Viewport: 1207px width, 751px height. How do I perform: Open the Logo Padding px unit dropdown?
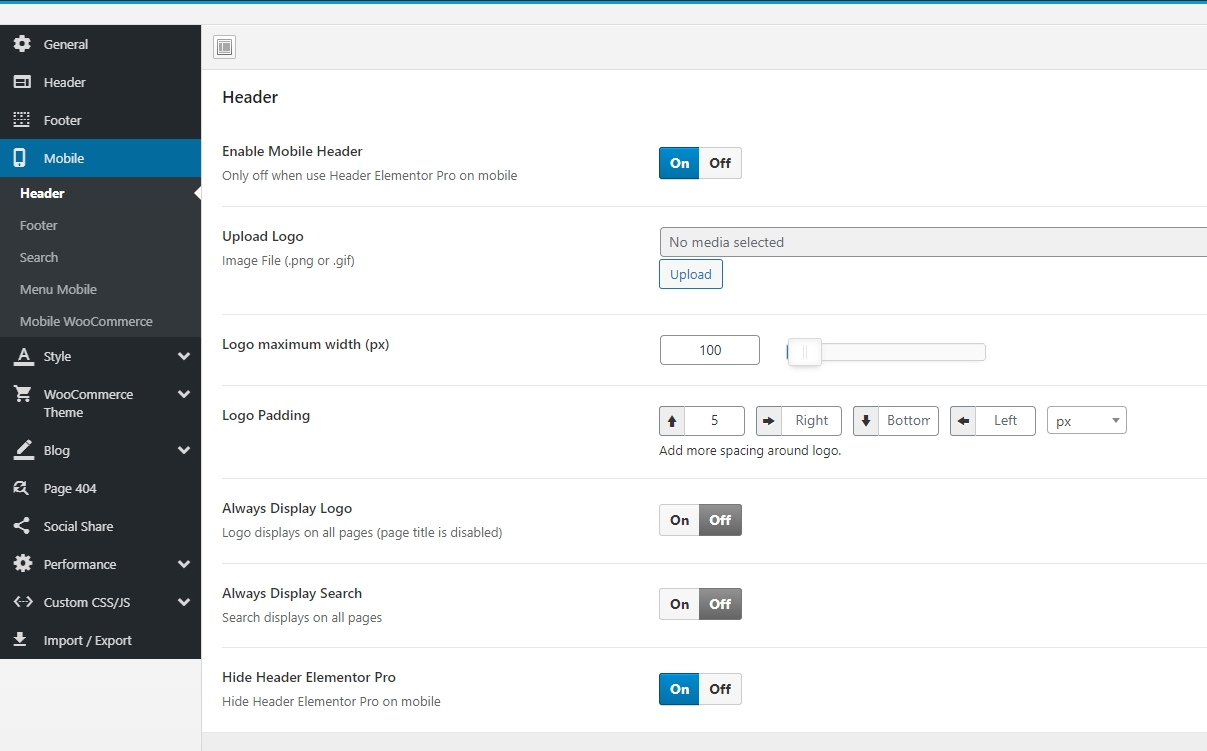[1086, 421]
